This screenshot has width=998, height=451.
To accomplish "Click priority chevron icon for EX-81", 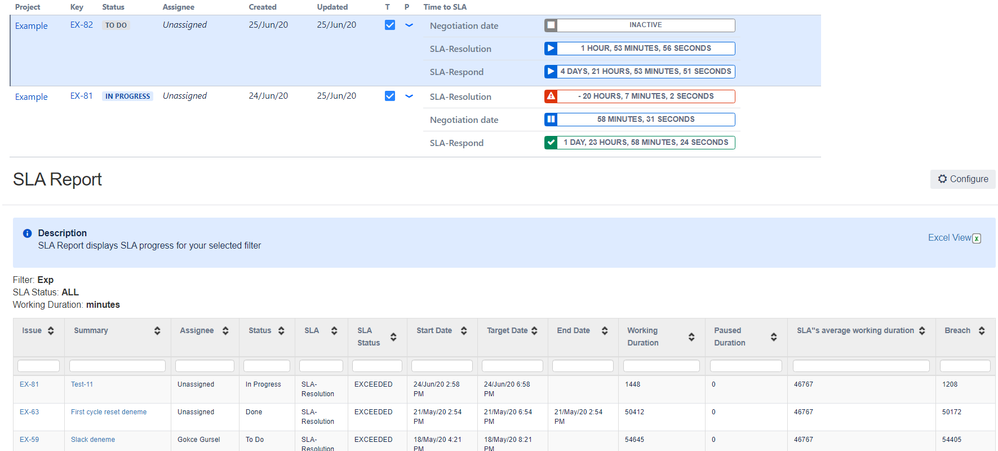I will coord(409,96).
